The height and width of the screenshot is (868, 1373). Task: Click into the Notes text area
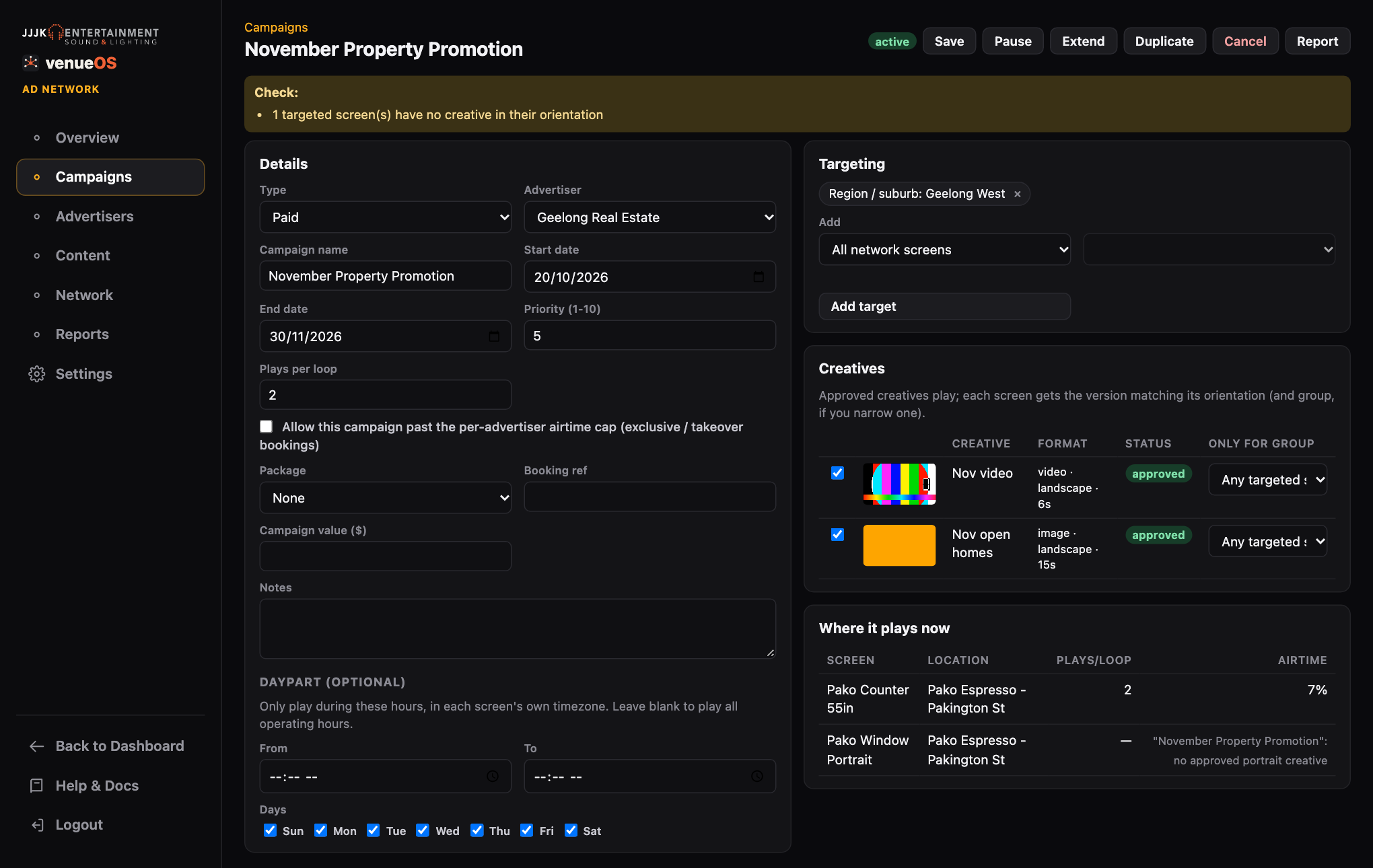point(518,628)
